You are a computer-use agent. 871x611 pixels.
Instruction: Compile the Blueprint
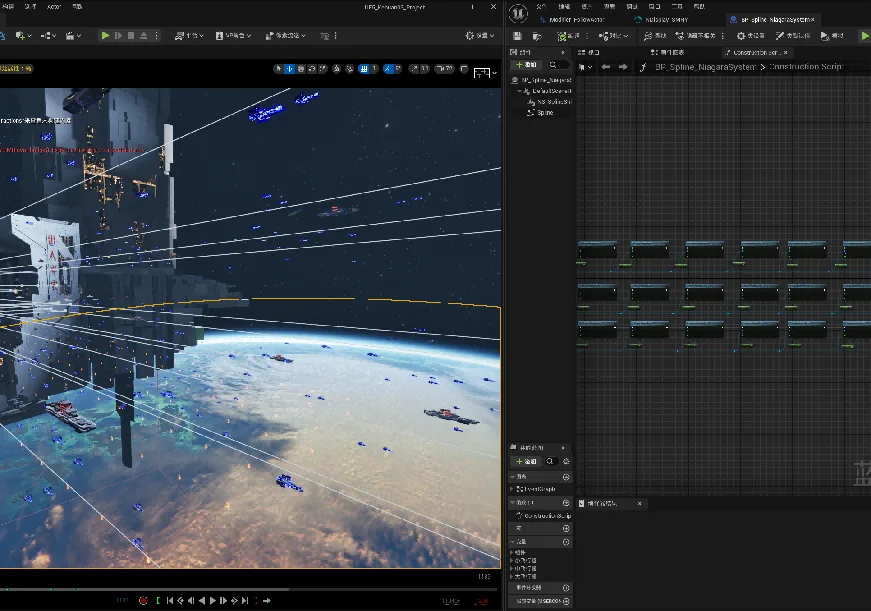[568, 36]
